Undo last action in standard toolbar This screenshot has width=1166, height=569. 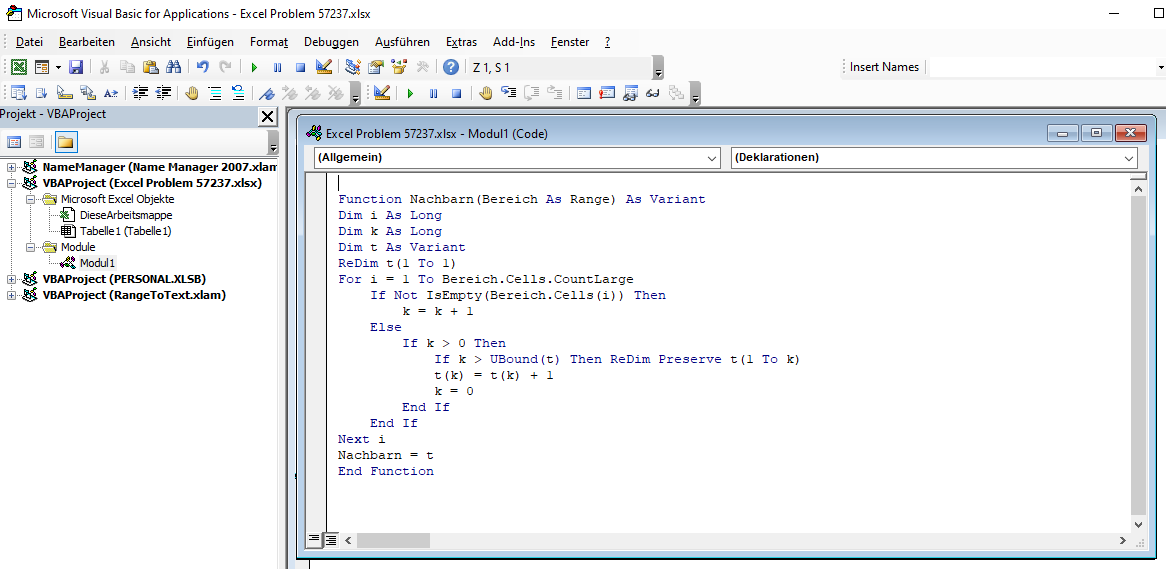click(x=202, y=68)
